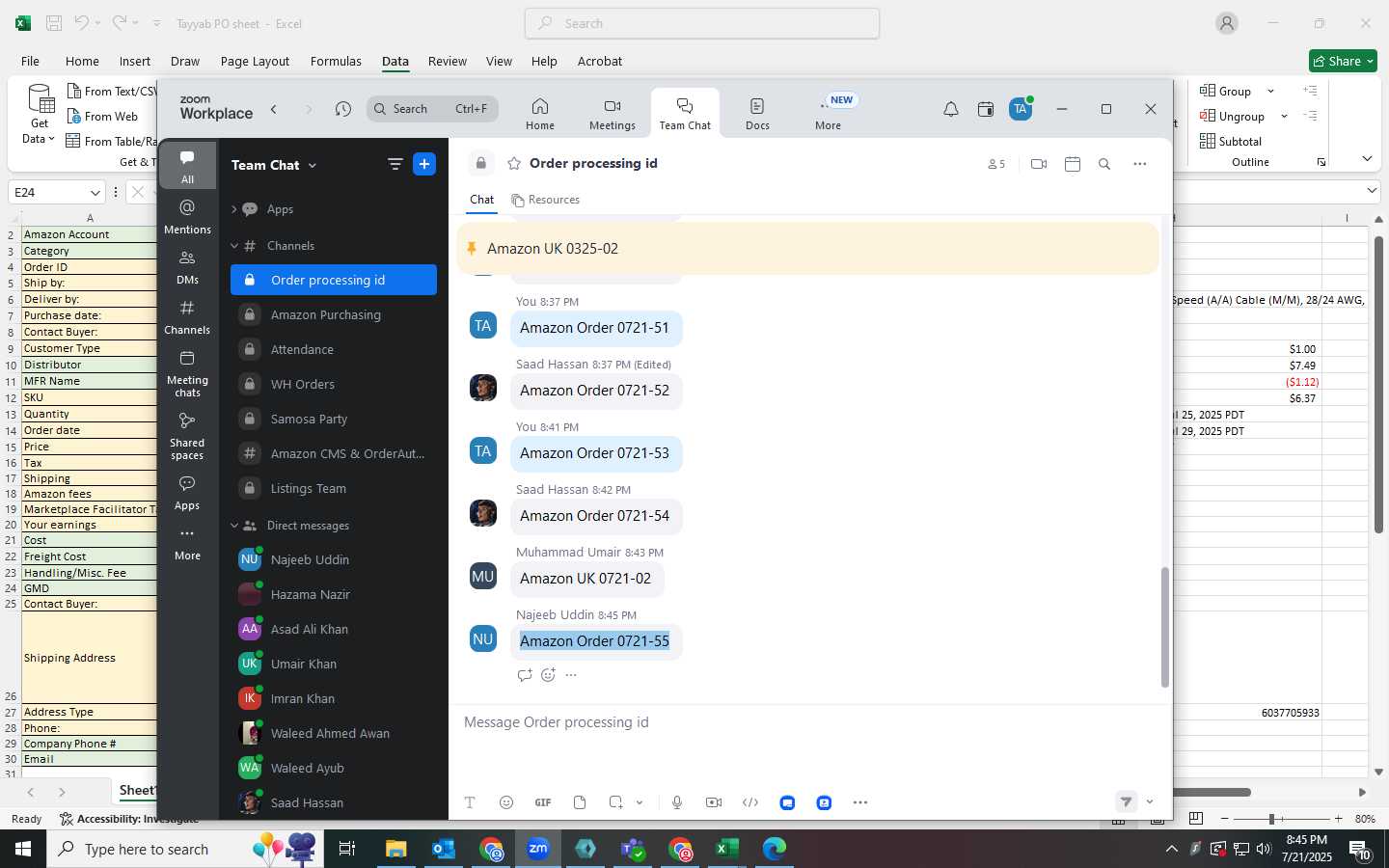Open Windows Start menu

(x=23, y=849)
